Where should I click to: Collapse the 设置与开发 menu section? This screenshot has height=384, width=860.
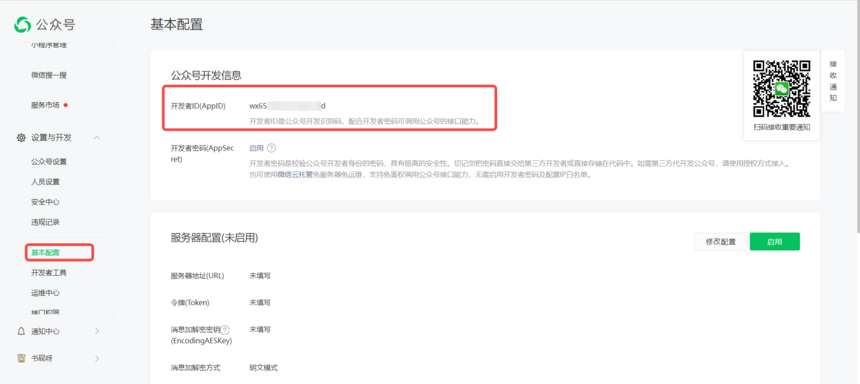(x=97, y=138)
